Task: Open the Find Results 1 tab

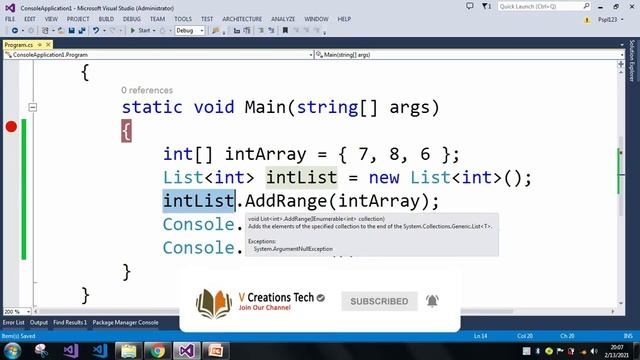Action: coord(70,322)
